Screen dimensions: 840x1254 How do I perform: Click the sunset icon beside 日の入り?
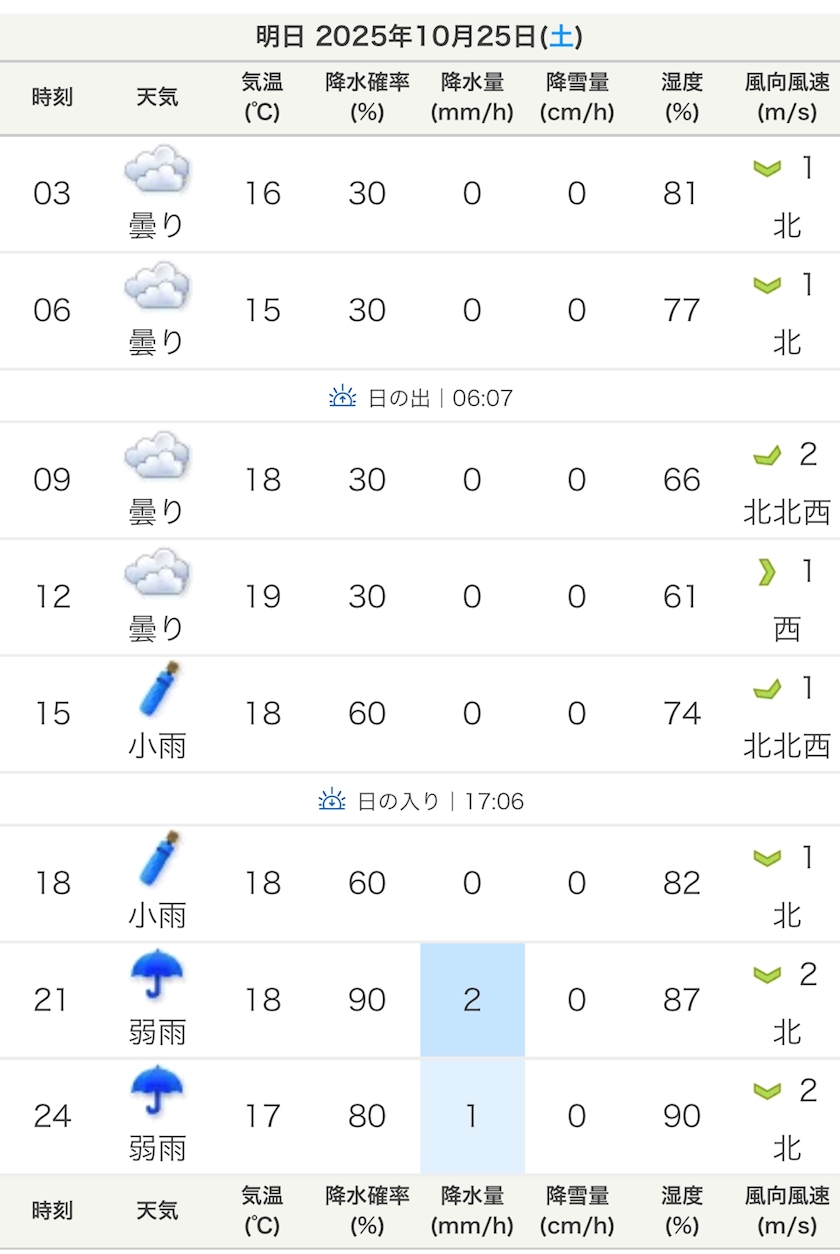point(332,800)
